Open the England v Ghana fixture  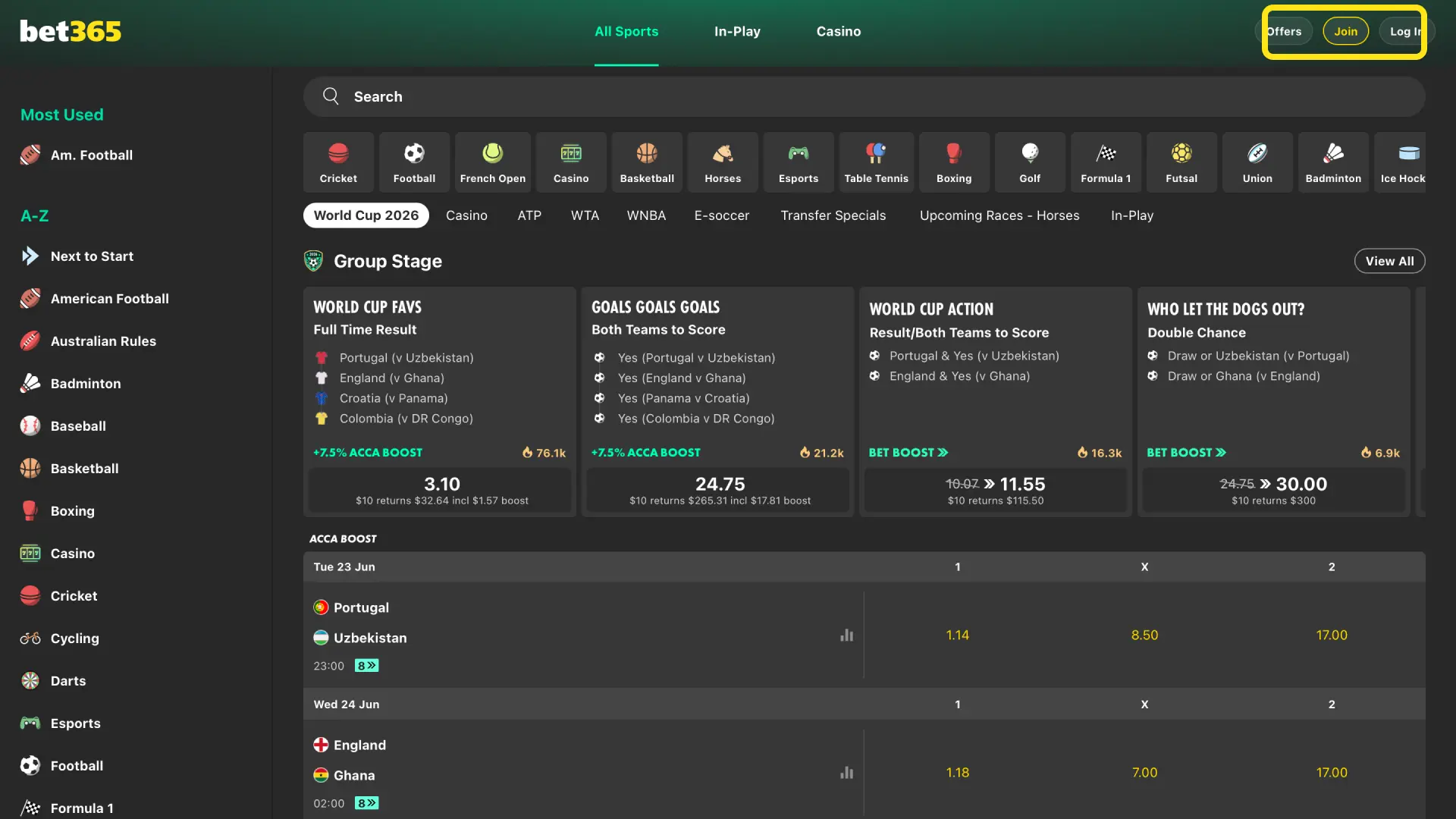click(350, 760)
